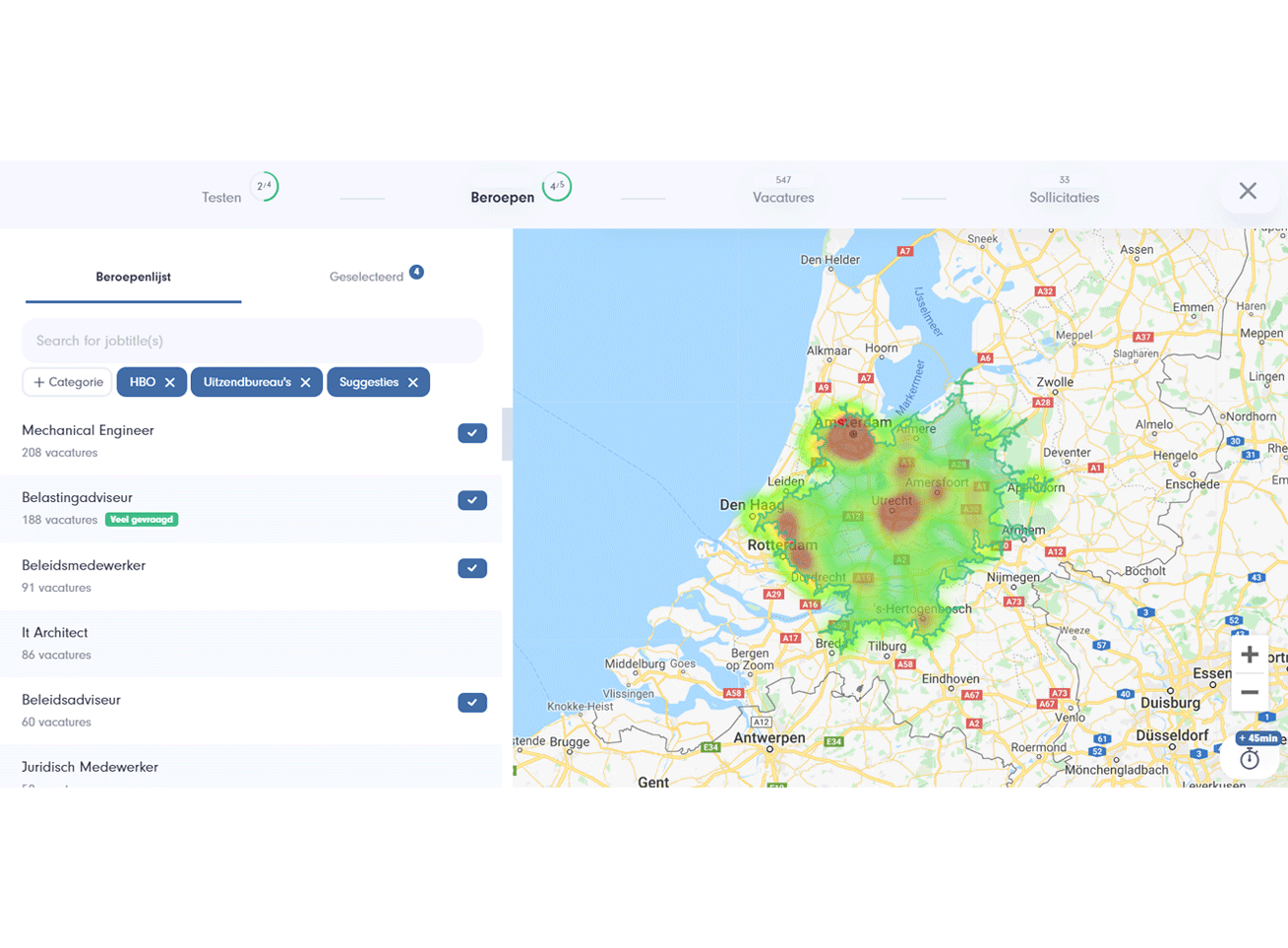The image size is (1288, 948).
Task: Add a Categorie filter
Action: tap(67, 382)
